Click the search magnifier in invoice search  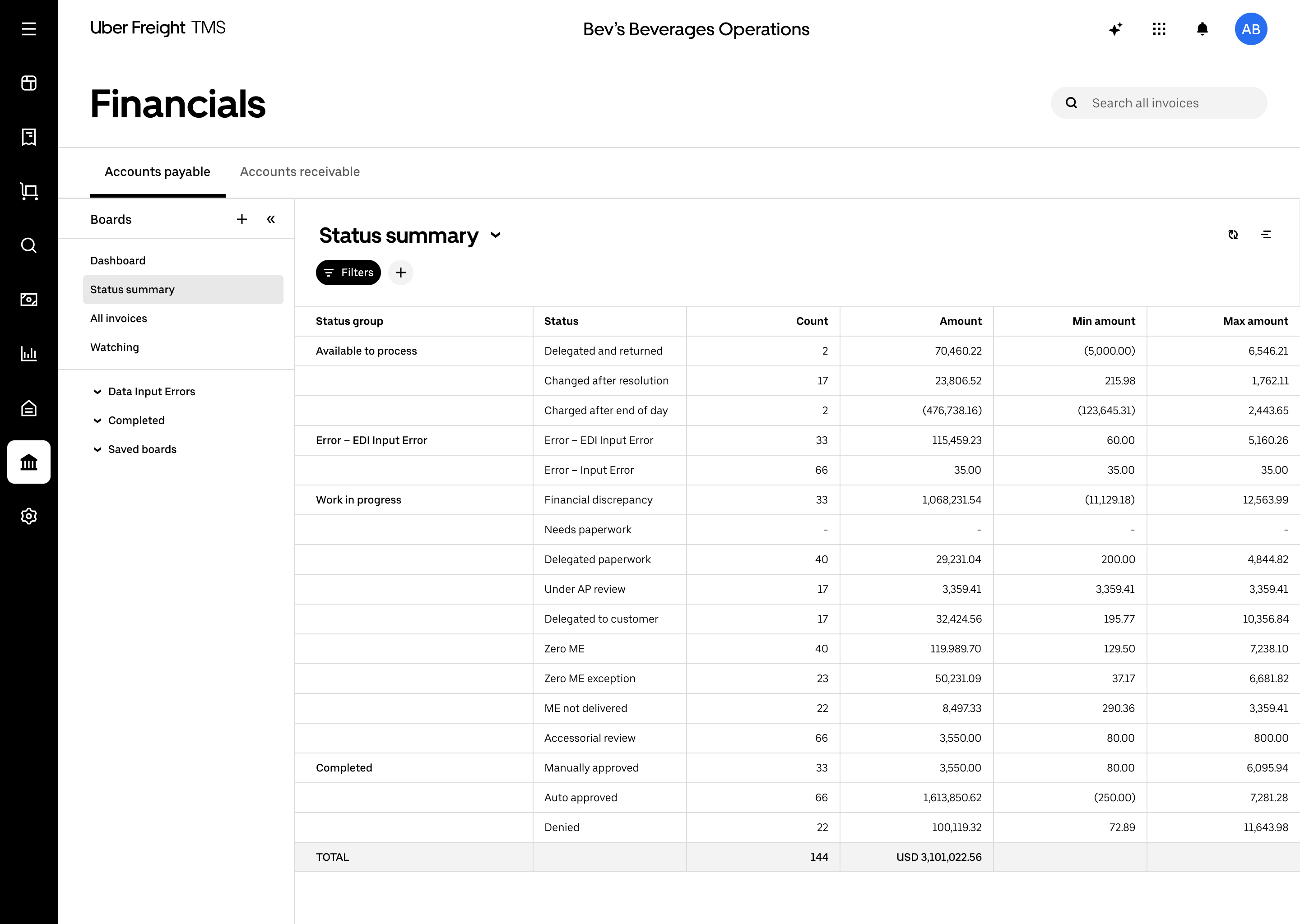click(x=1071, y=103)
